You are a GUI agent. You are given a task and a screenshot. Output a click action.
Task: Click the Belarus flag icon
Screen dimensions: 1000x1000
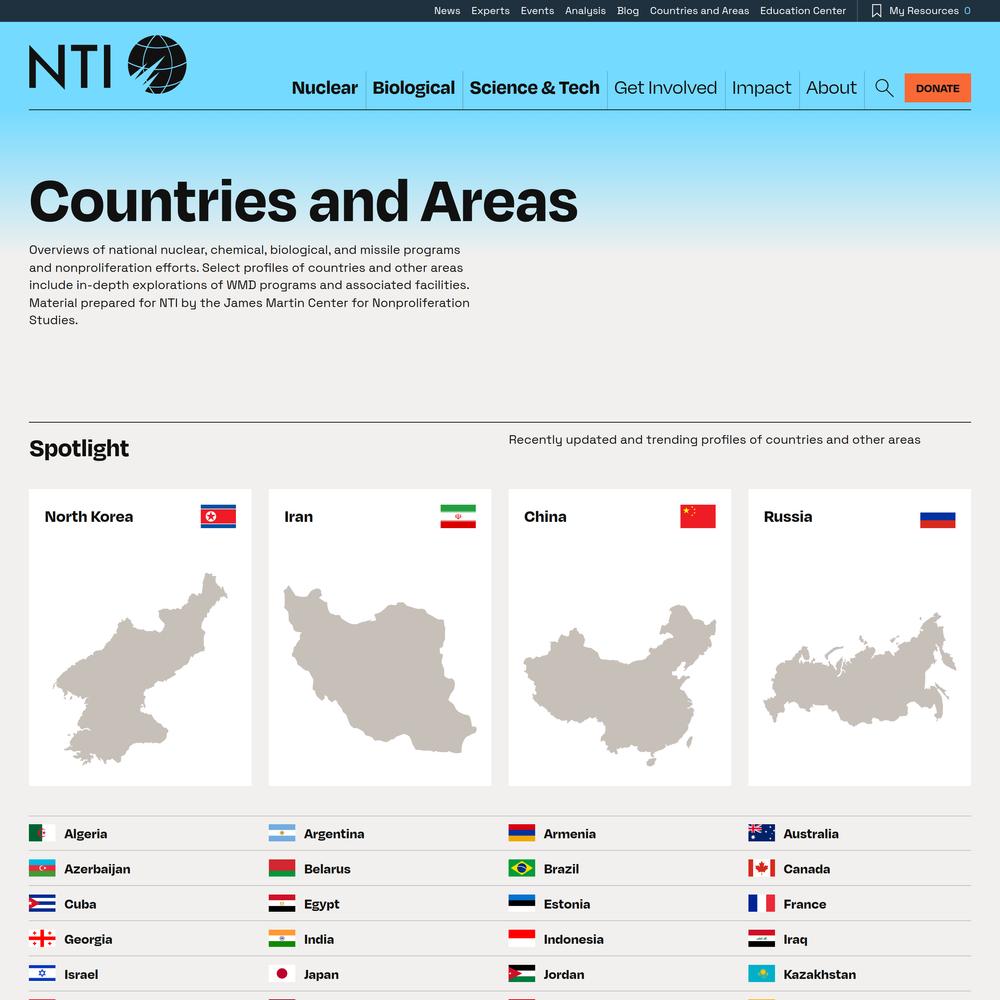282,868
